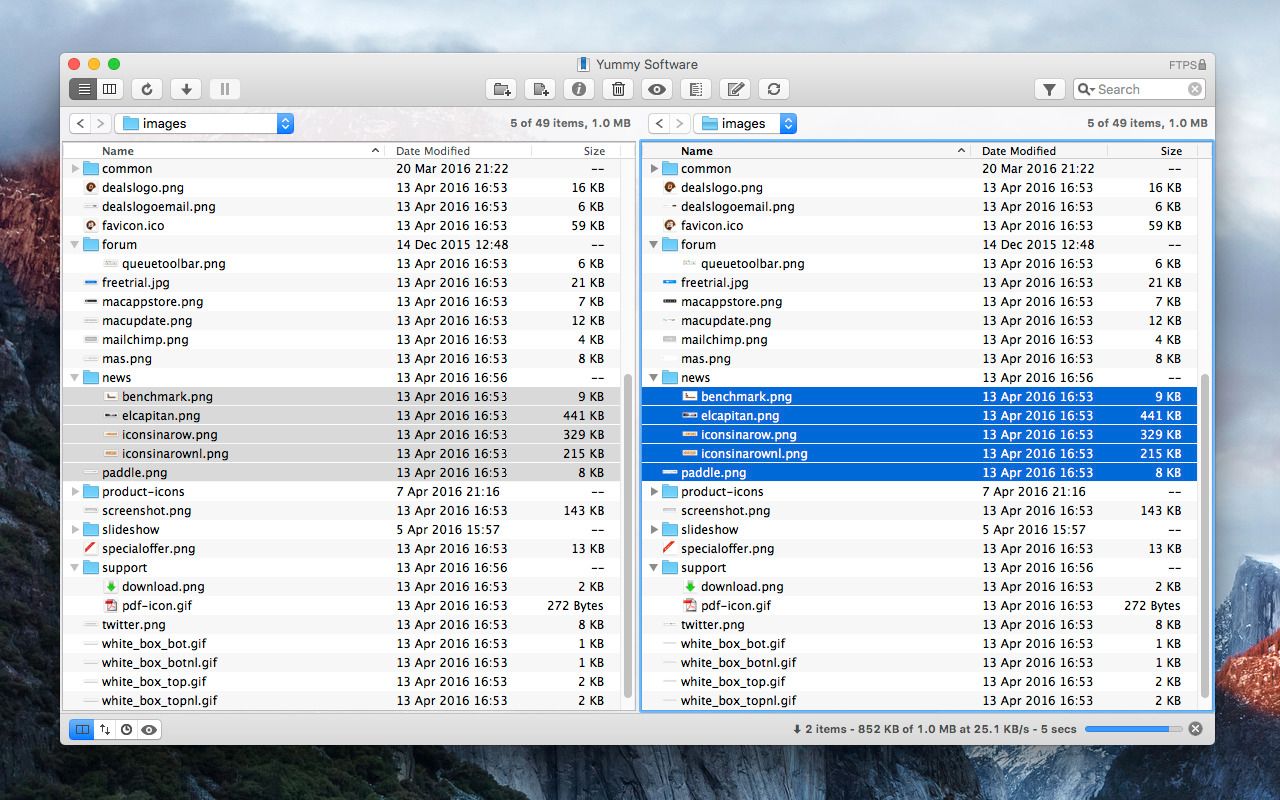Open Get Info for selected items
Screen dimensions: 1280x800
[579, 89]
